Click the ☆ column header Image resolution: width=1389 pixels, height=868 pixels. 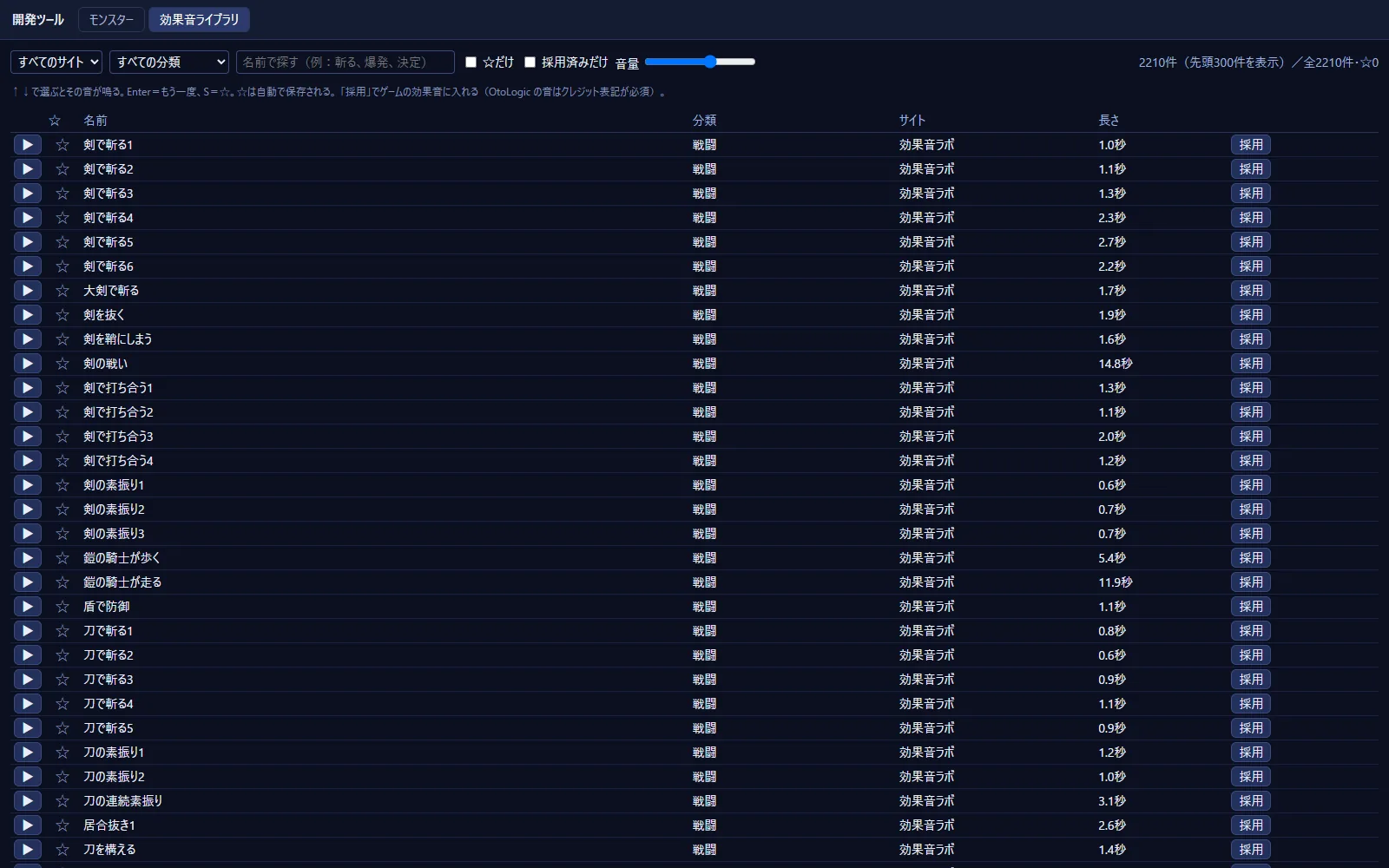point(55,121)
